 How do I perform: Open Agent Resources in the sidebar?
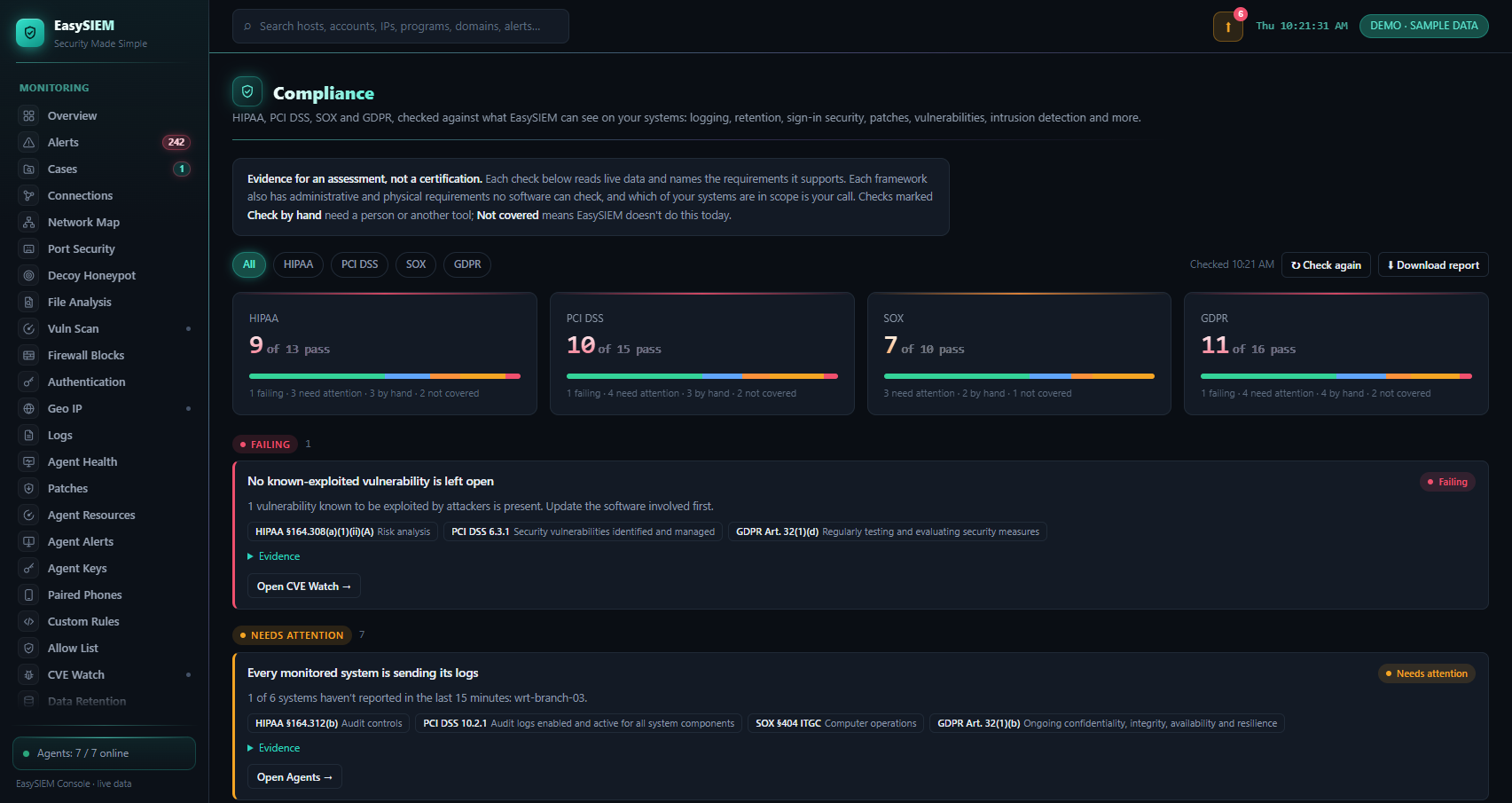click(105, 516)
